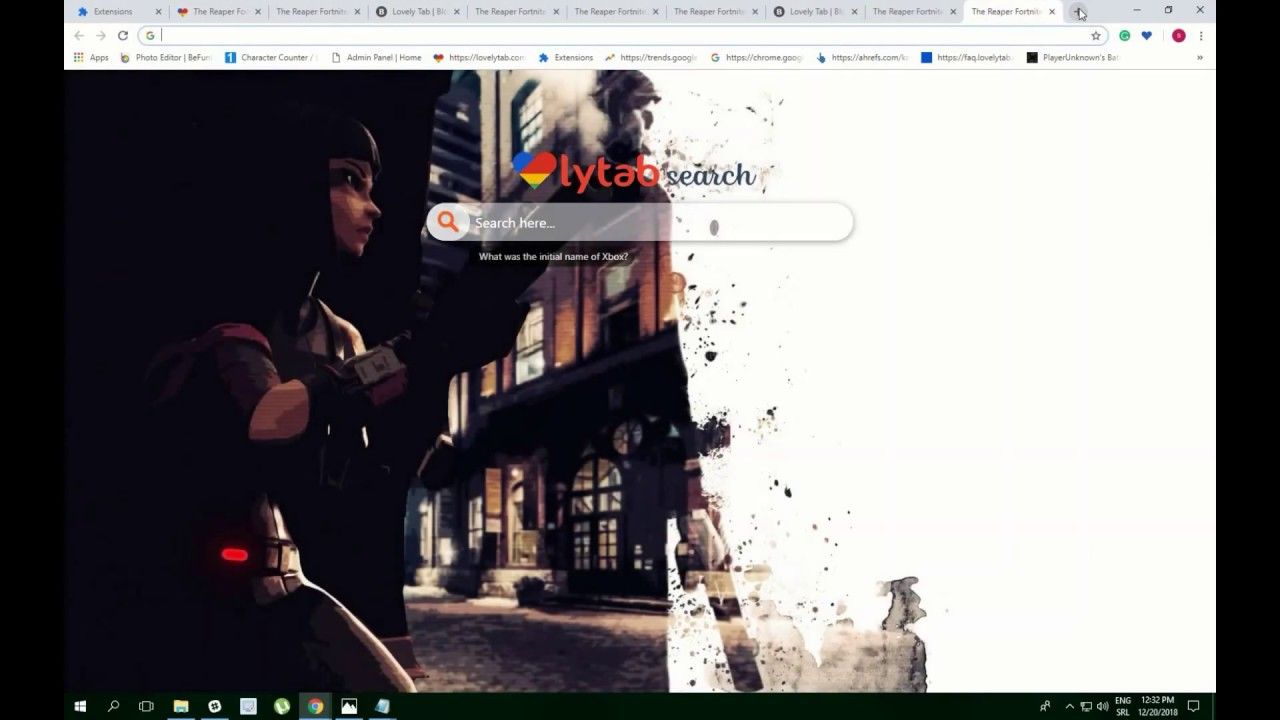1280x720 pixels.
Task: Focus the Chrome address bar
Action: [x=620, y=36]
